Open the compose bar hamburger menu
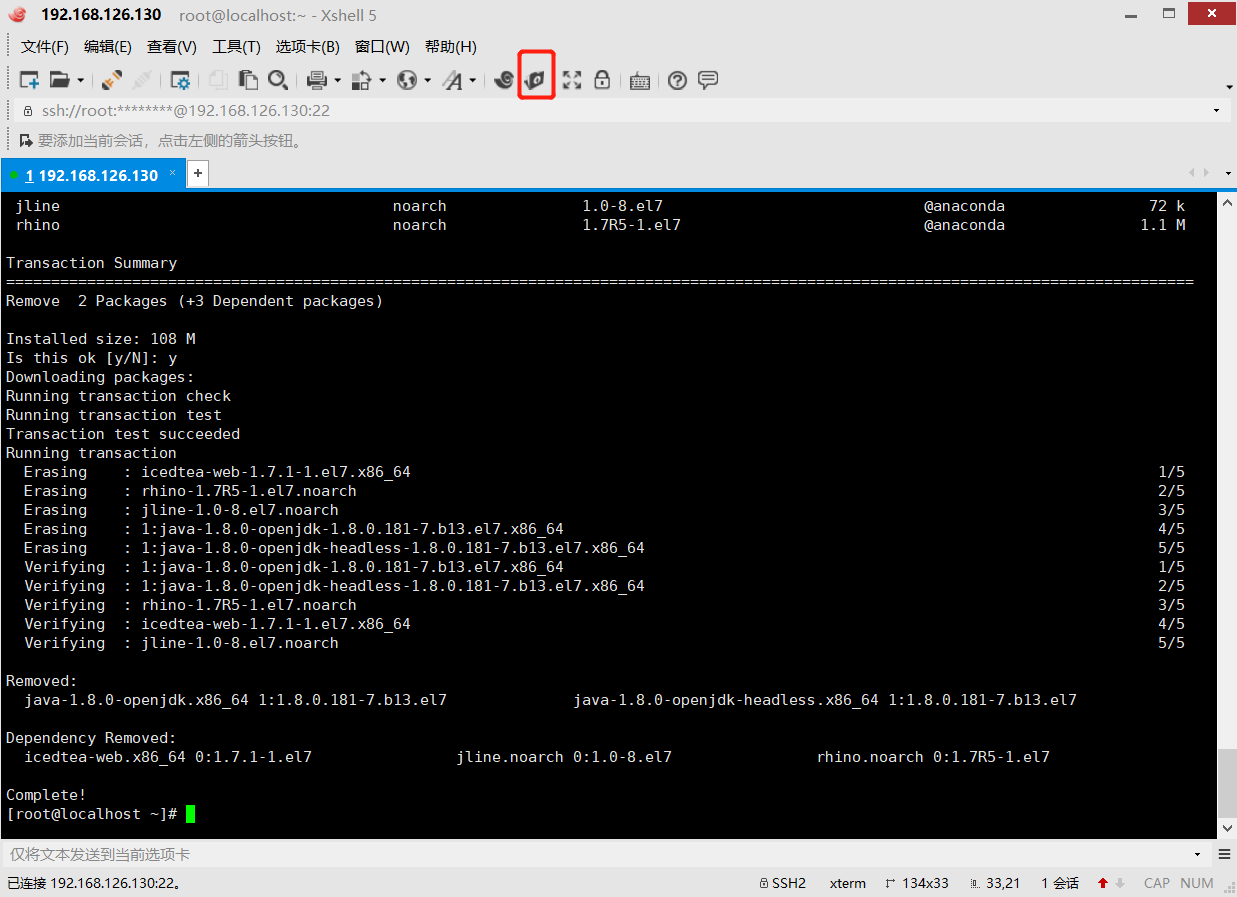 coord(1224,855)
